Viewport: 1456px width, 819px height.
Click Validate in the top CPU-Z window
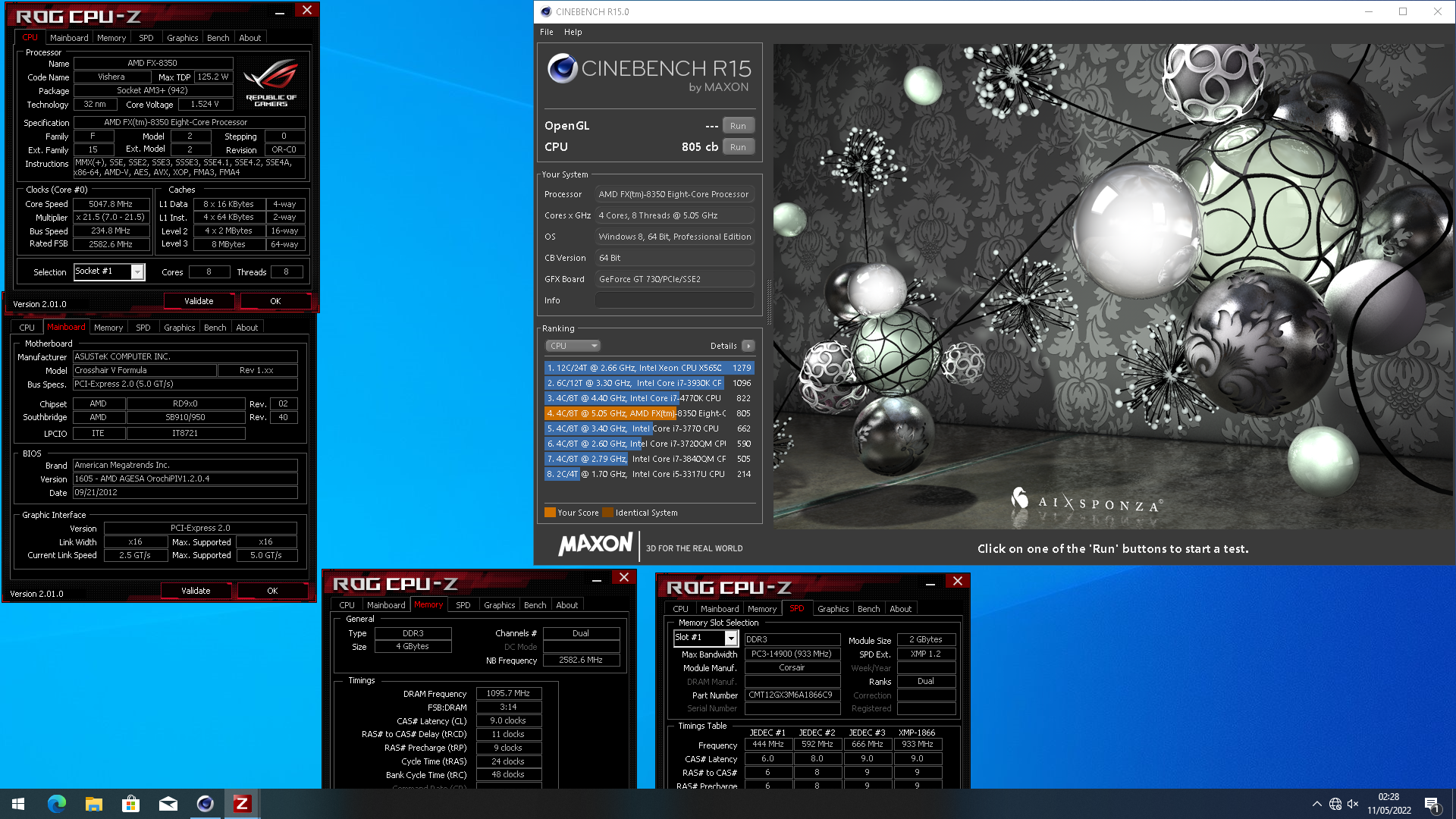[199, 301]
